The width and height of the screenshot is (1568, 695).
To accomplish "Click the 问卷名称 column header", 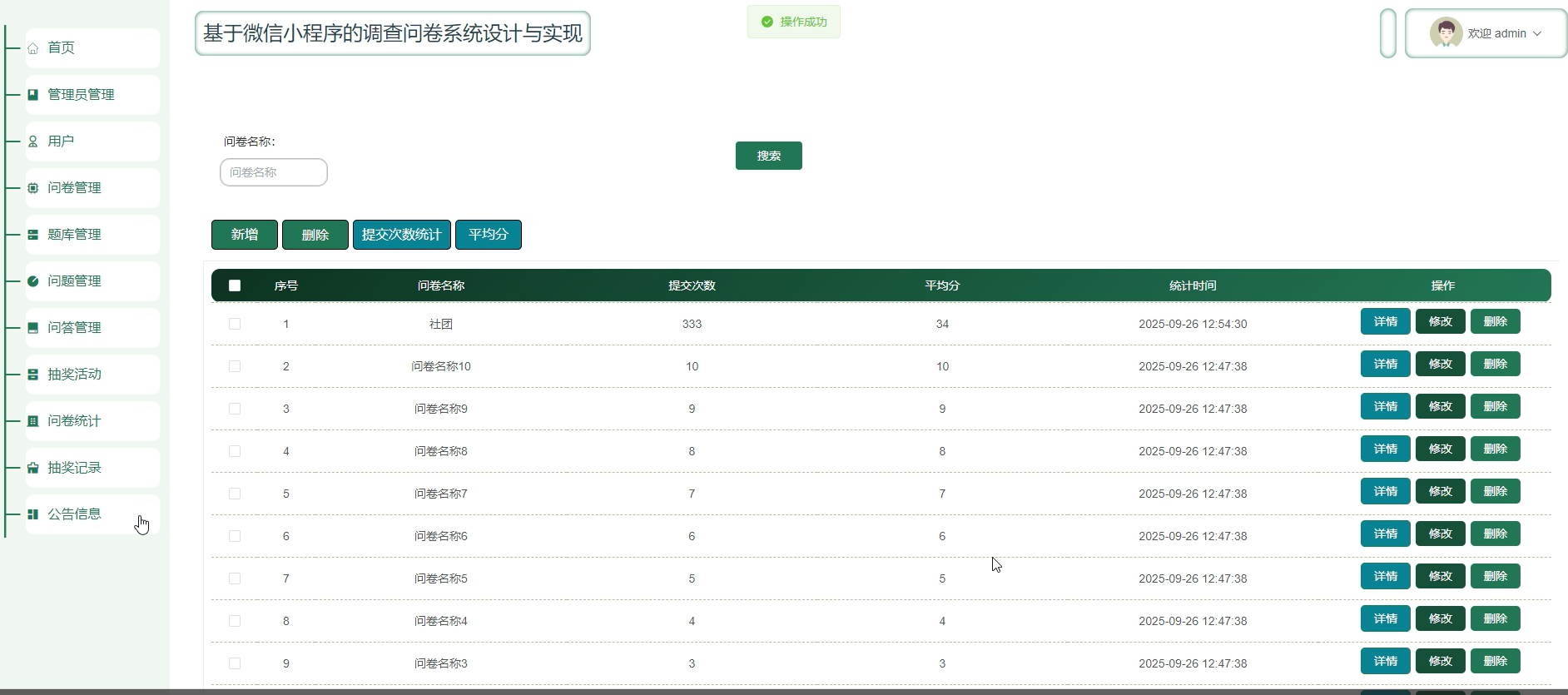I will tap(441, 285).
